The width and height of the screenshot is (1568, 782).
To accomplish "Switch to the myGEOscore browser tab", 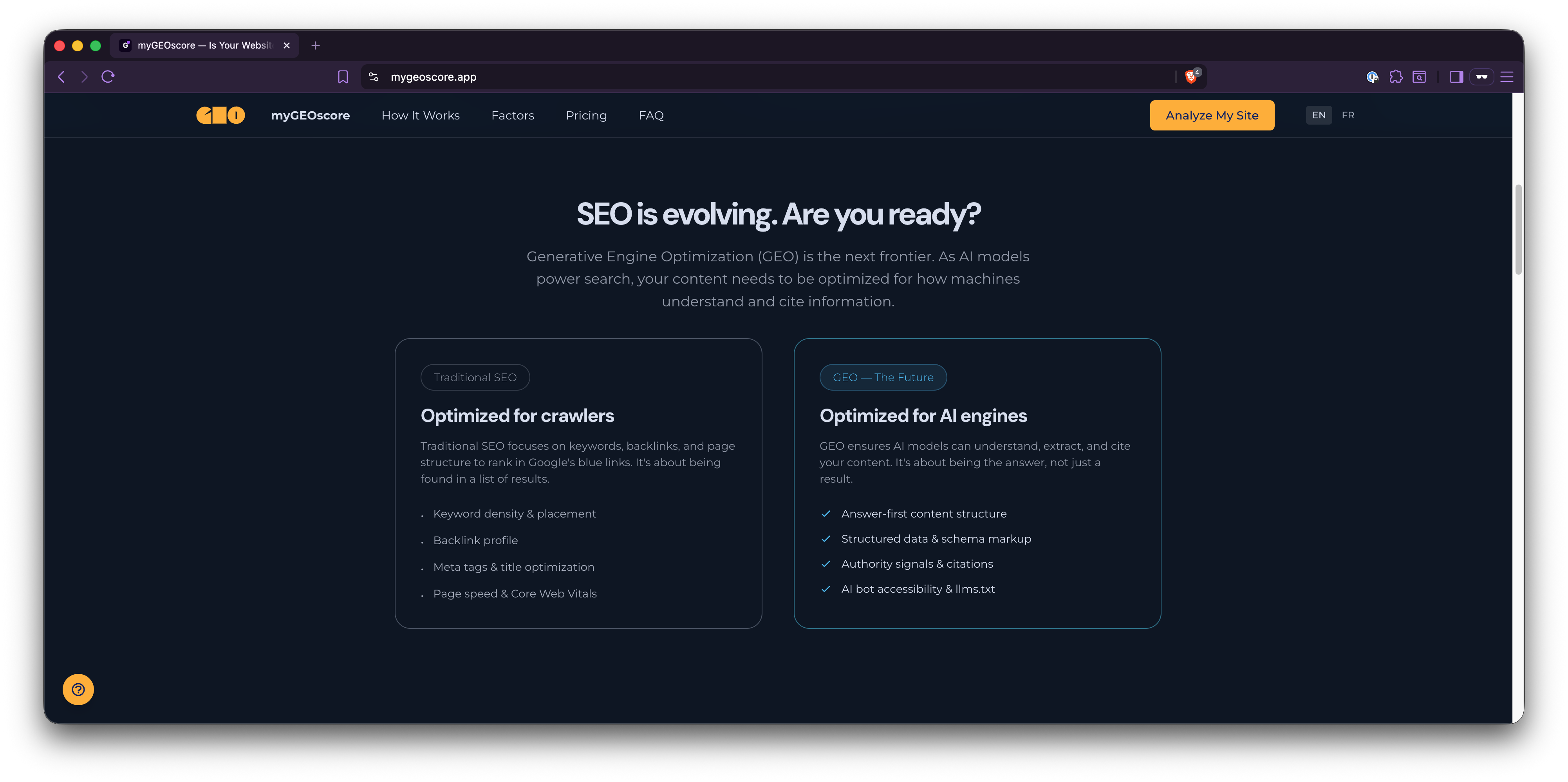I will pos(201,45).
